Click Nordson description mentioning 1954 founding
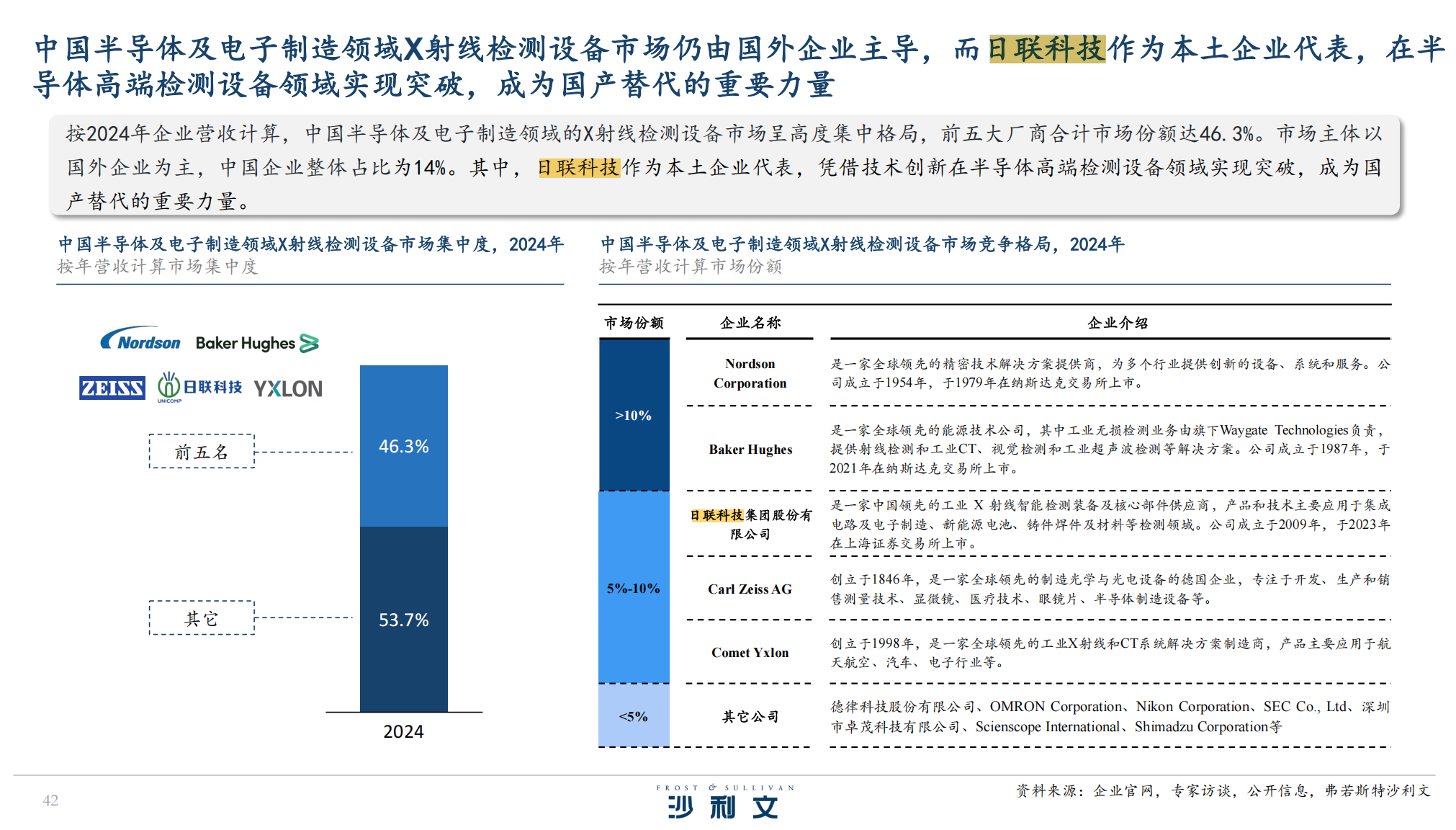The image size is (1456, 830). tap(1110, 373)
